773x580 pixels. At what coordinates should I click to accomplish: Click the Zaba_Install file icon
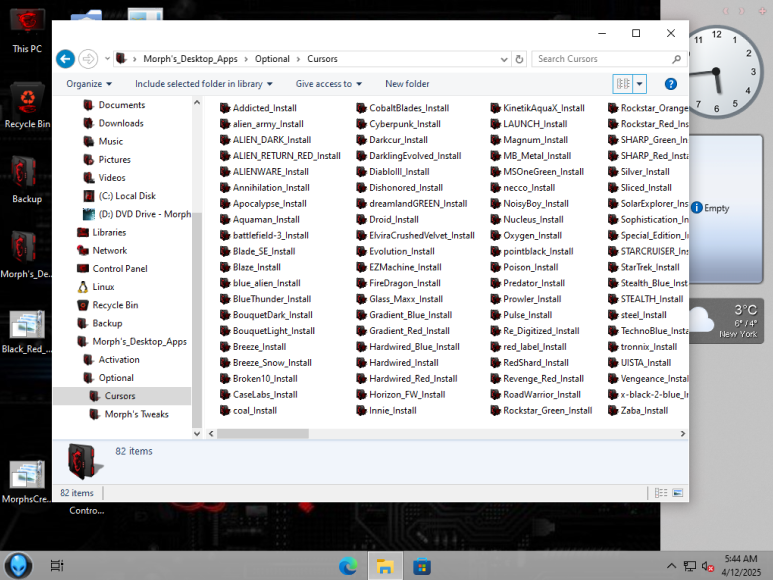click(613, 410)
